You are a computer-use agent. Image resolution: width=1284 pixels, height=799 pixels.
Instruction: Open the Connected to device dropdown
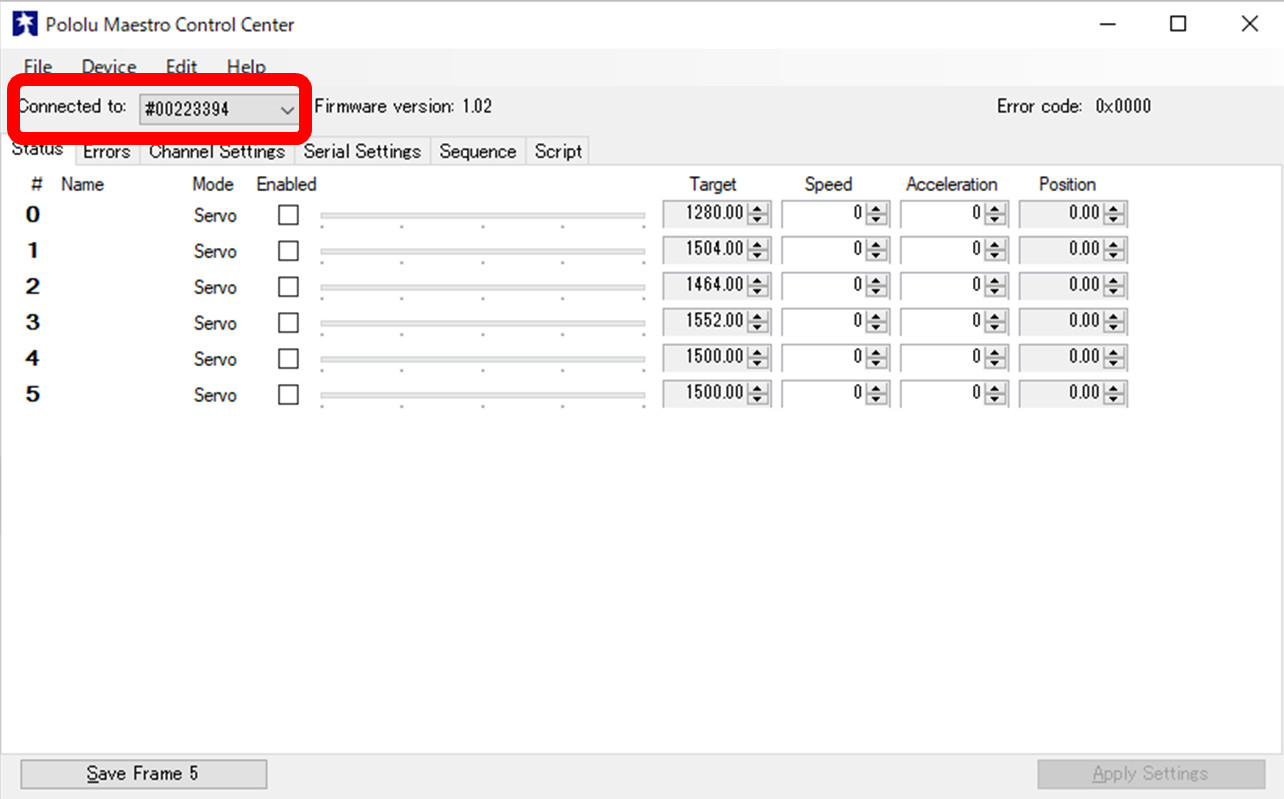point(219,109)
